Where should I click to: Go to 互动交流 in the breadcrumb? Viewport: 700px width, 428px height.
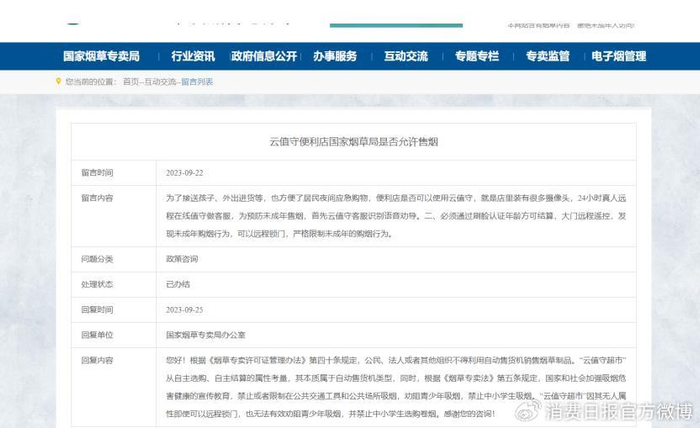160,82
